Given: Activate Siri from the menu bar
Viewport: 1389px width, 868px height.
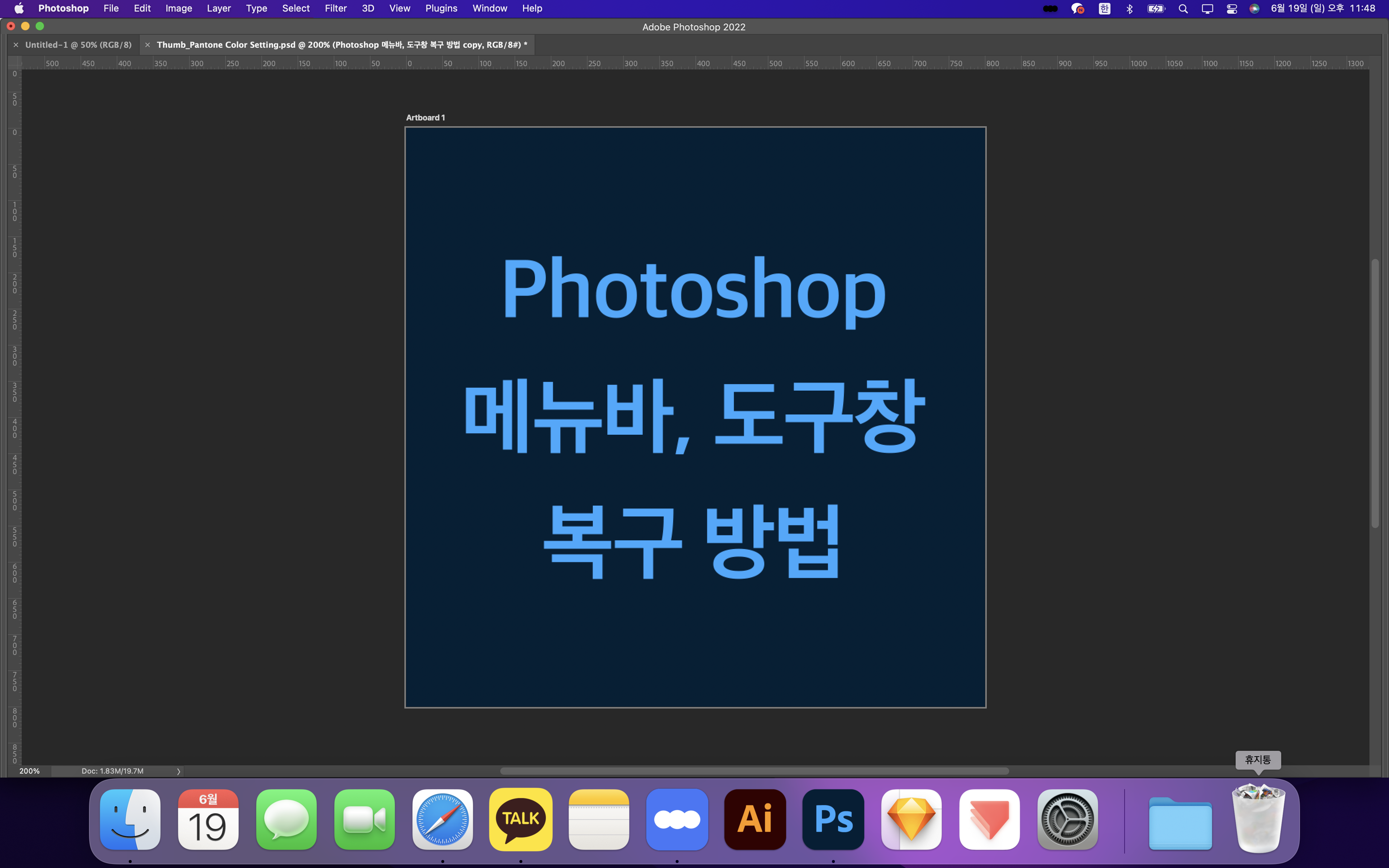Looking at the screenshot, I should (1254, 9).
